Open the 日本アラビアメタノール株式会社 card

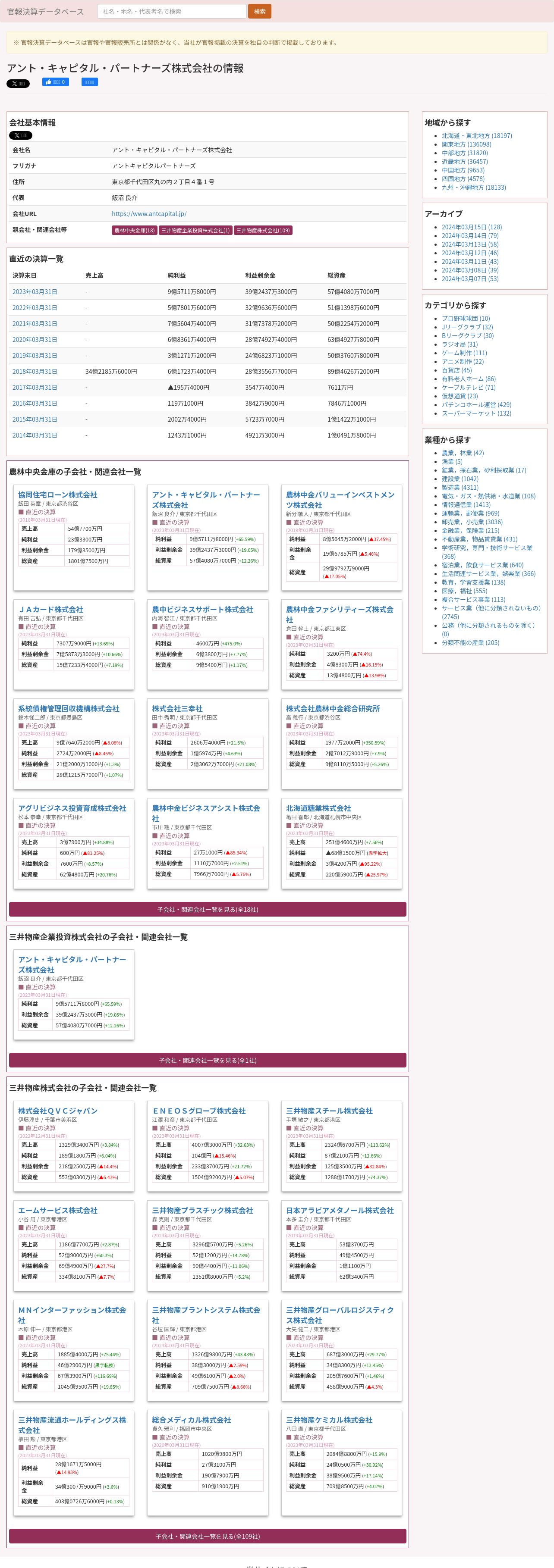coord(340,1211)
